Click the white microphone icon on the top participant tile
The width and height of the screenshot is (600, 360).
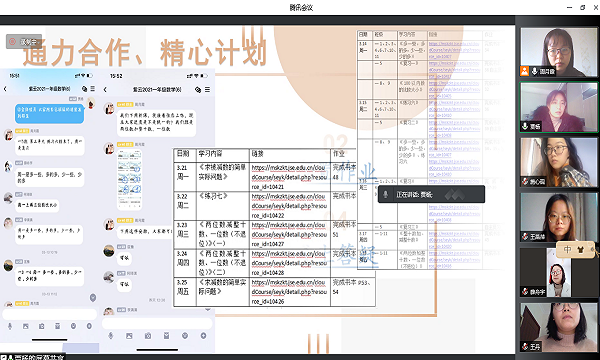coord(535,71)
